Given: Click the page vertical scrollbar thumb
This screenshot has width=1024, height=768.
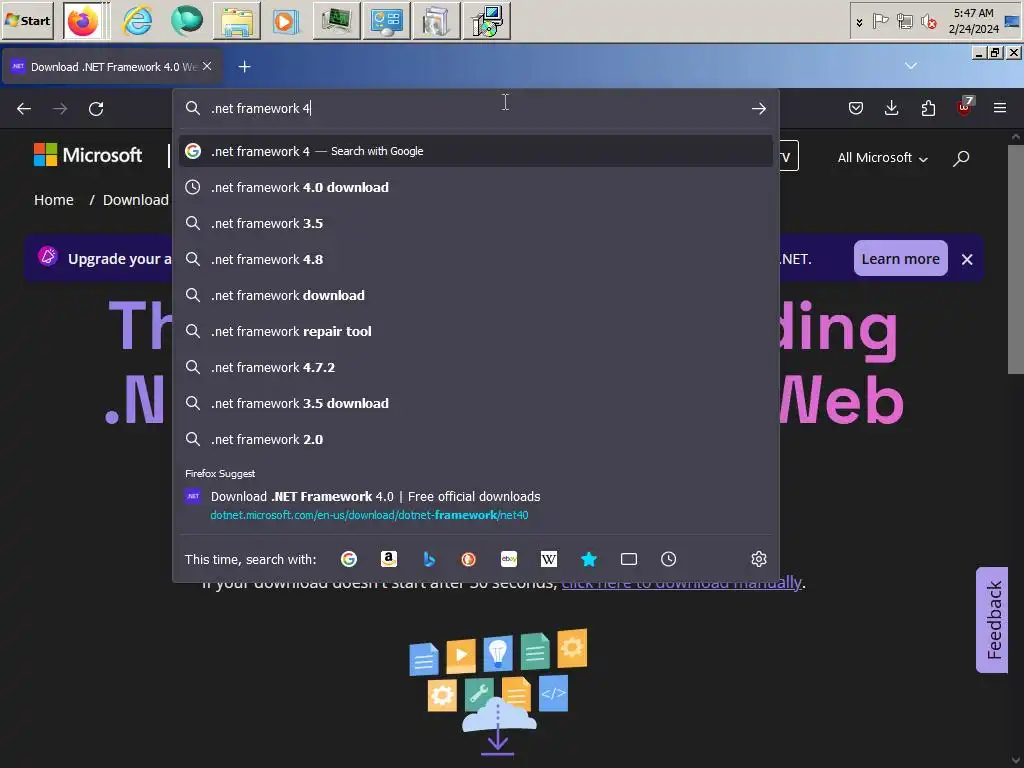Looking at the screenshot, I should [x=1016, y=259].
